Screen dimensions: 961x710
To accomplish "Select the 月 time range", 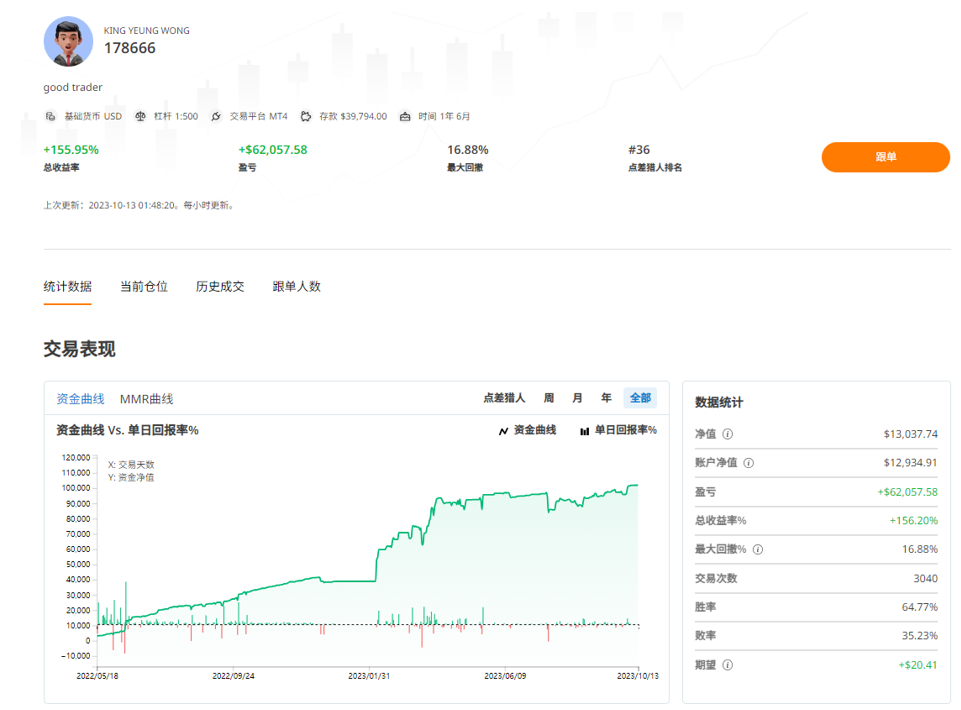I will (x=577, y=398).
